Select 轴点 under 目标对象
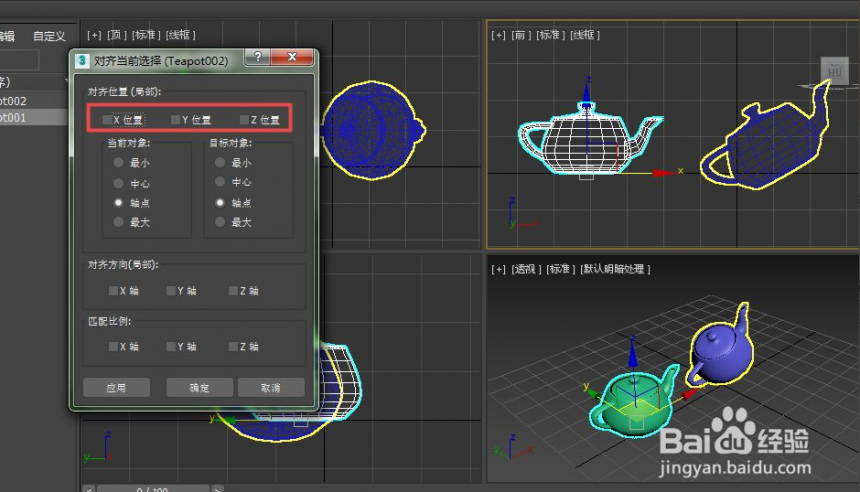 click(x=220, y=202)
